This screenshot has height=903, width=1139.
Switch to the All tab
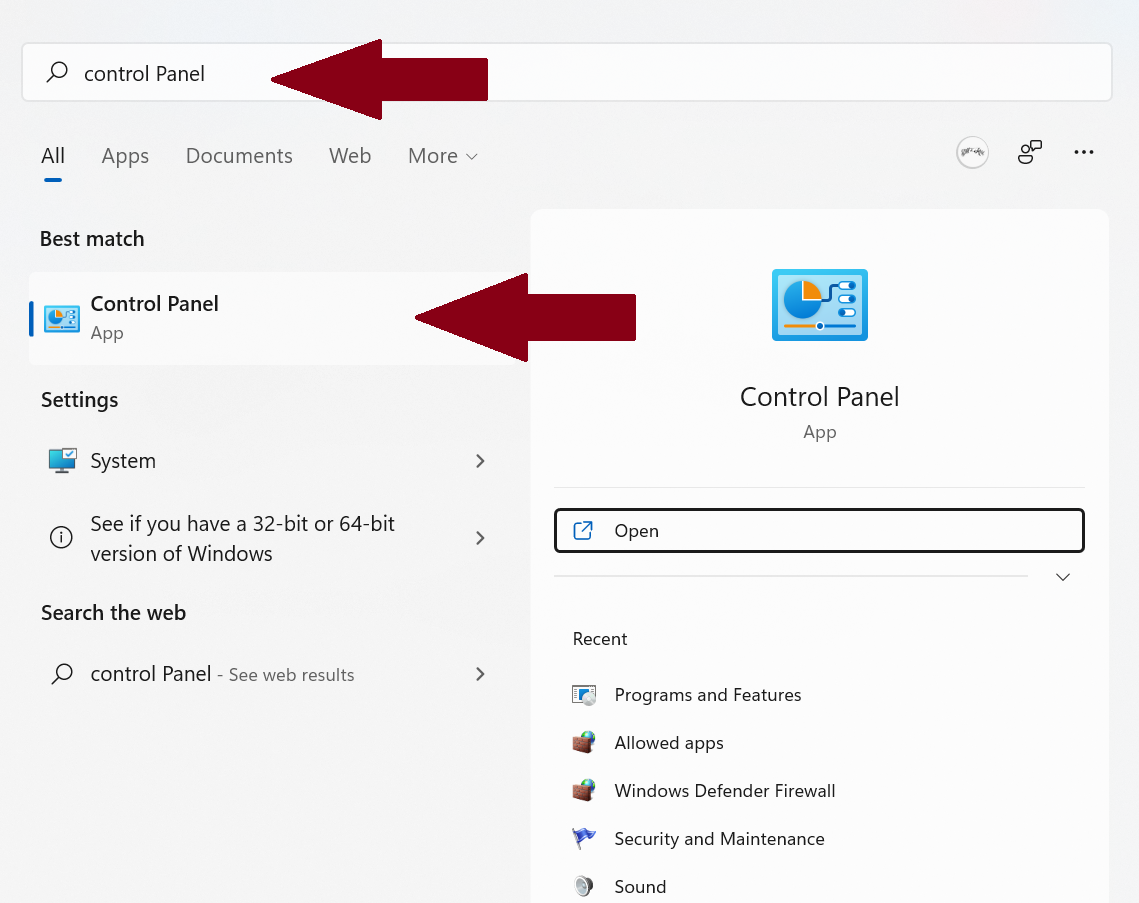(53, 155)
